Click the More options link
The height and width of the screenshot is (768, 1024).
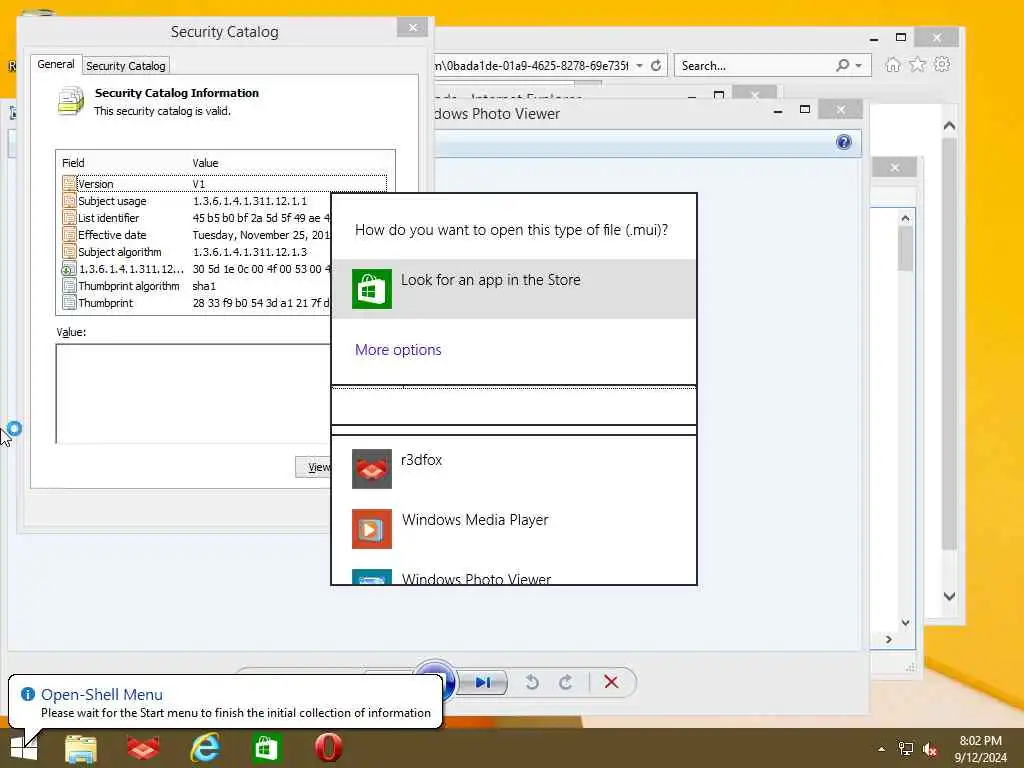[x=398, y=350]
